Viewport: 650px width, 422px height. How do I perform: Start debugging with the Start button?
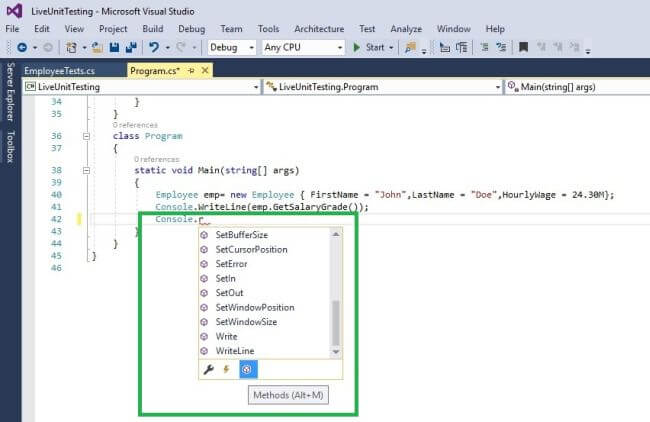pyautogui.click(x=369, y=48)
